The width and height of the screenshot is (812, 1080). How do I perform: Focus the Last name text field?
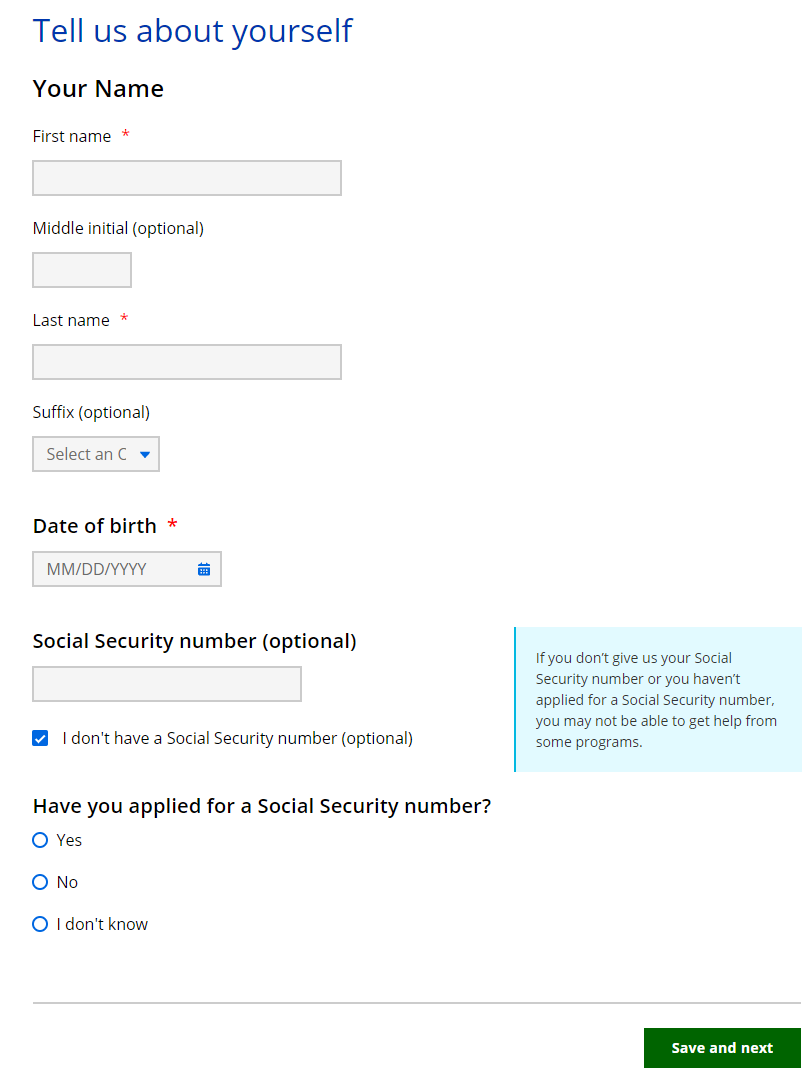(x=187, y=362)
